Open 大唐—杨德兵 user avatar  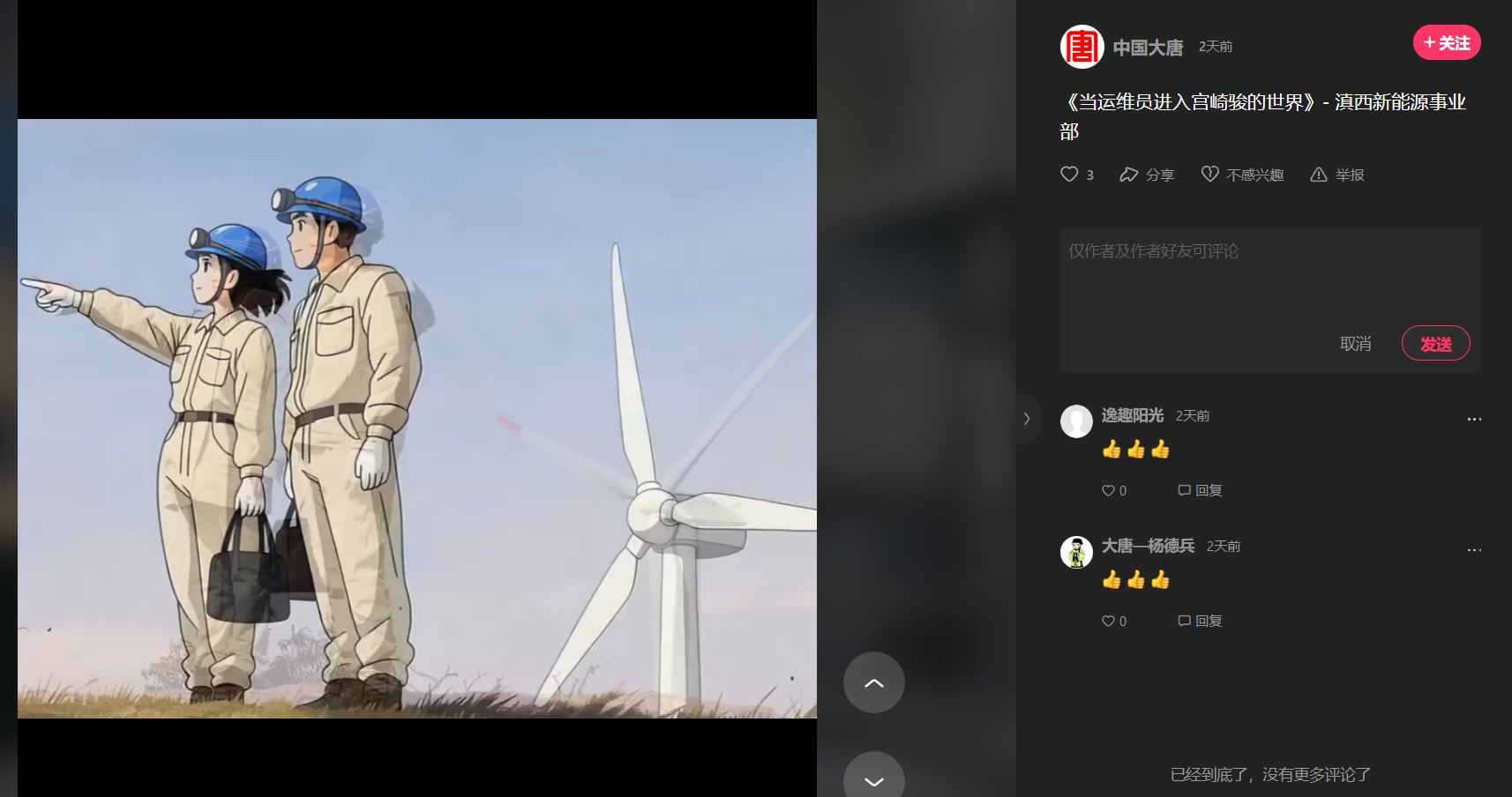(x=1076, y=552)
